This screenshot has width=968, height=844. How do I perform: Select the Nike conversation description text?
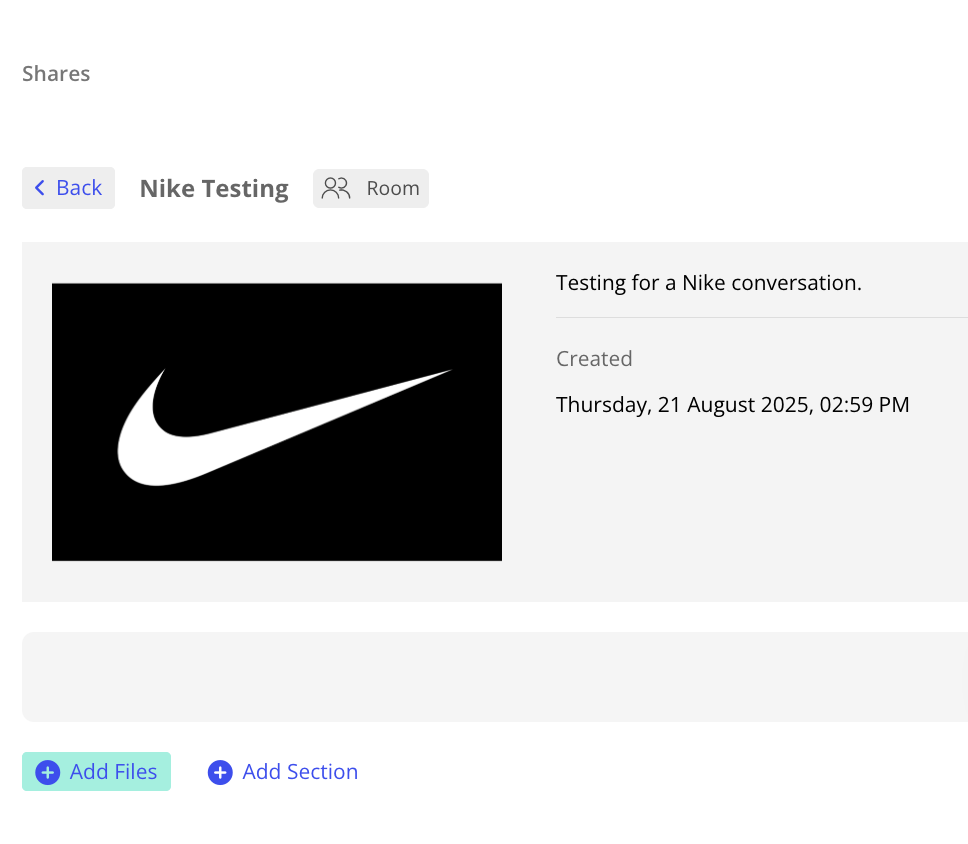[x=708, y=282]
